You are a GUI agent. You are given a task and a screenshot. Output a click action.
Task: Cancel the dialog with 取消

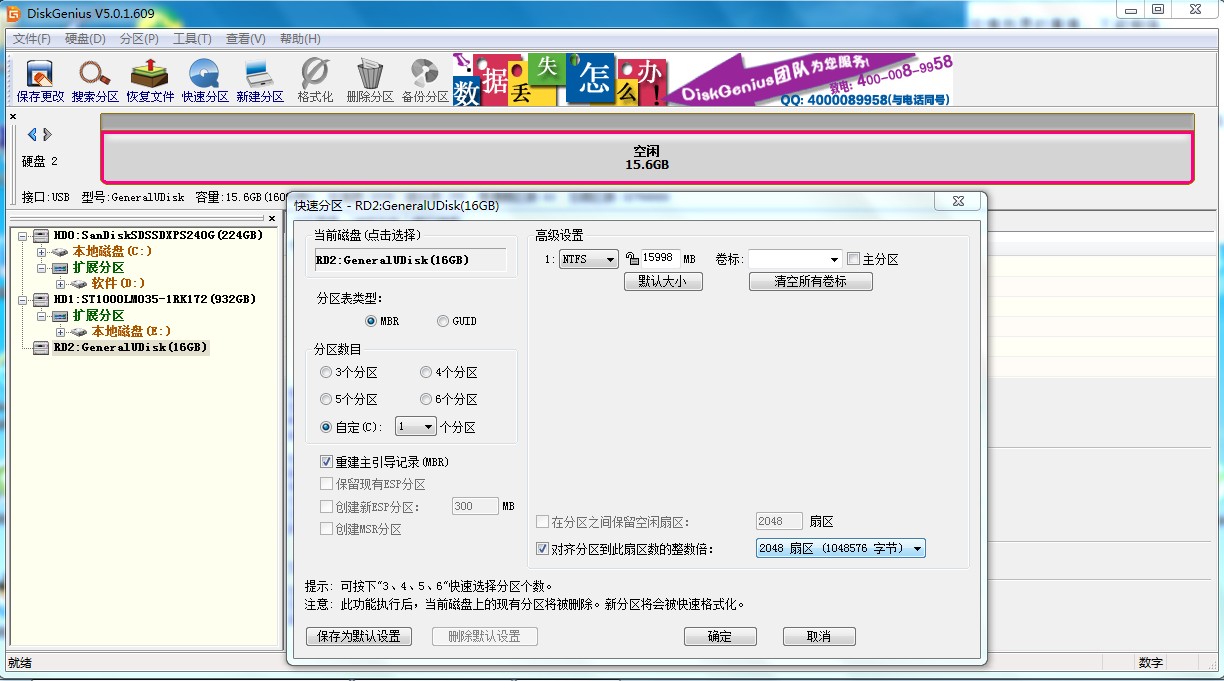[x=818, y=636]
